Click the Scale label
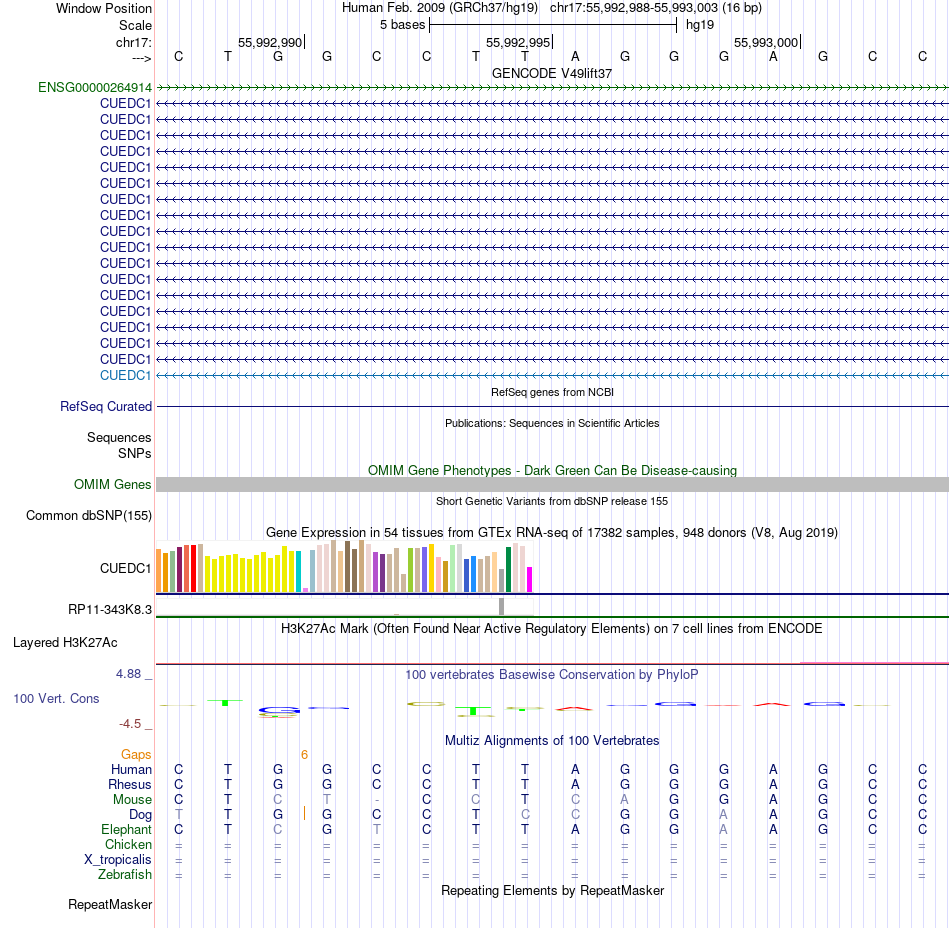The image size is (950, 928). click(x=135, y=25)
